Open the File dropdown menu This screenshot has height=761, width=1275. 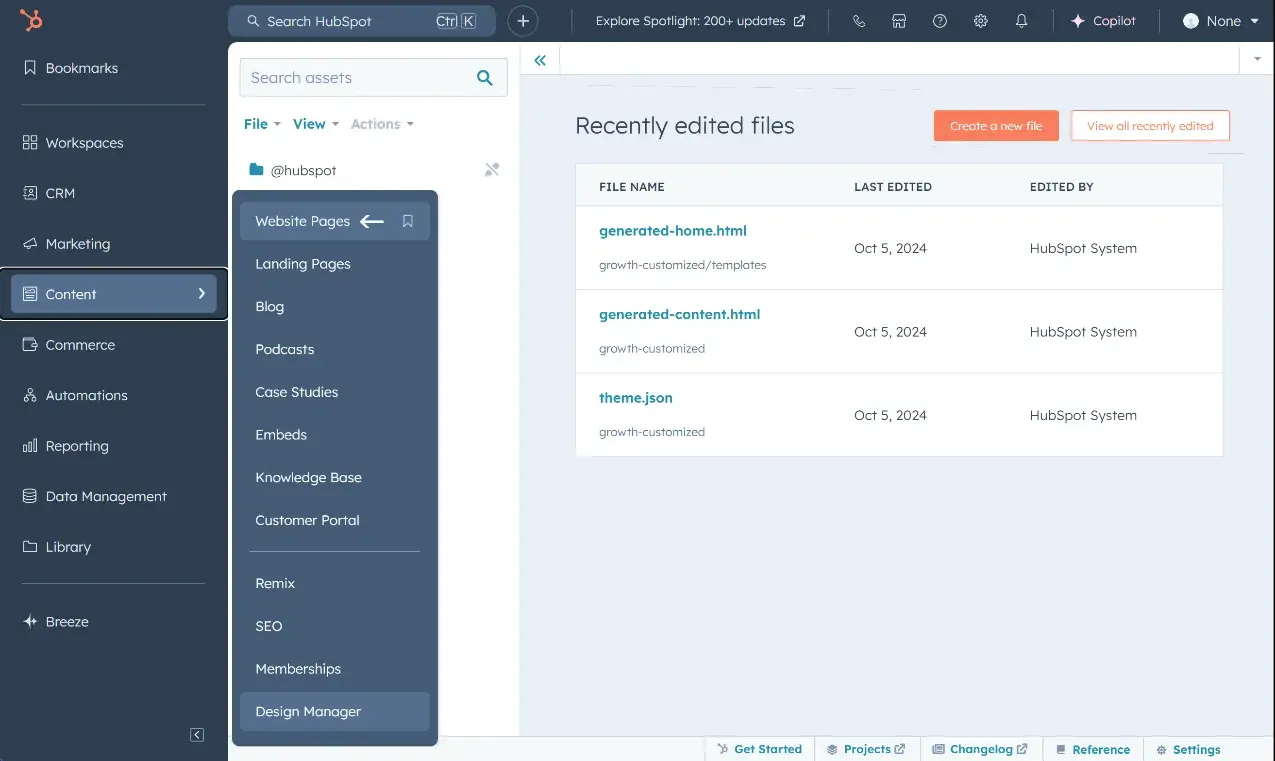[x=262, y=124]
